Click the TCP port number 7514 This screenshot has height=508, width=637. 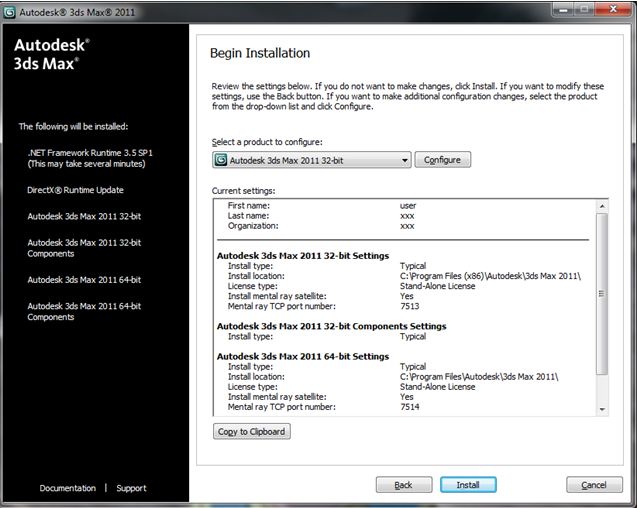coord(410,407)
